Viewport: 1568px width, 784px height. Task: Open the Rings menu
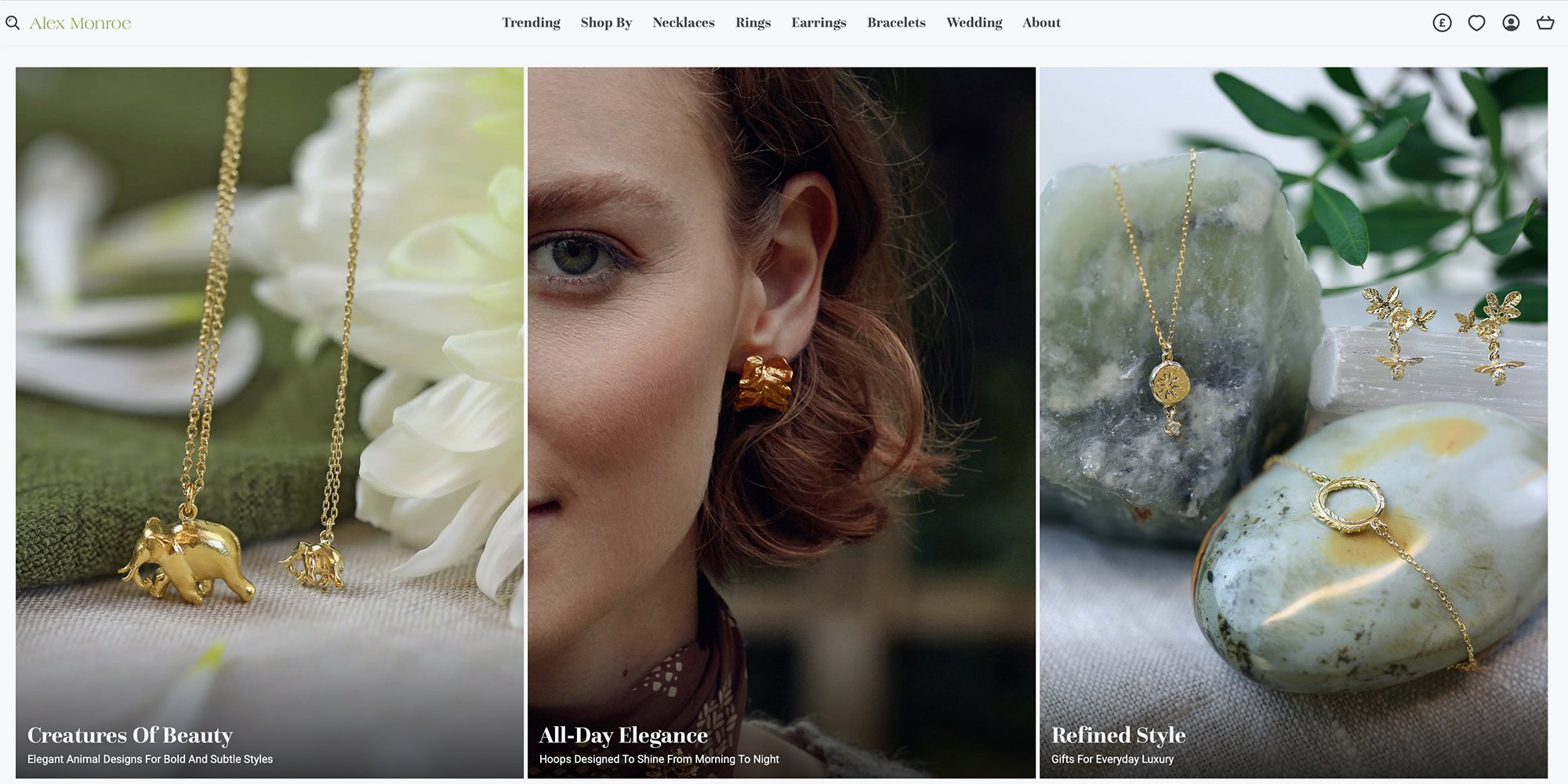pyautogui.click(x=753, y=23)
